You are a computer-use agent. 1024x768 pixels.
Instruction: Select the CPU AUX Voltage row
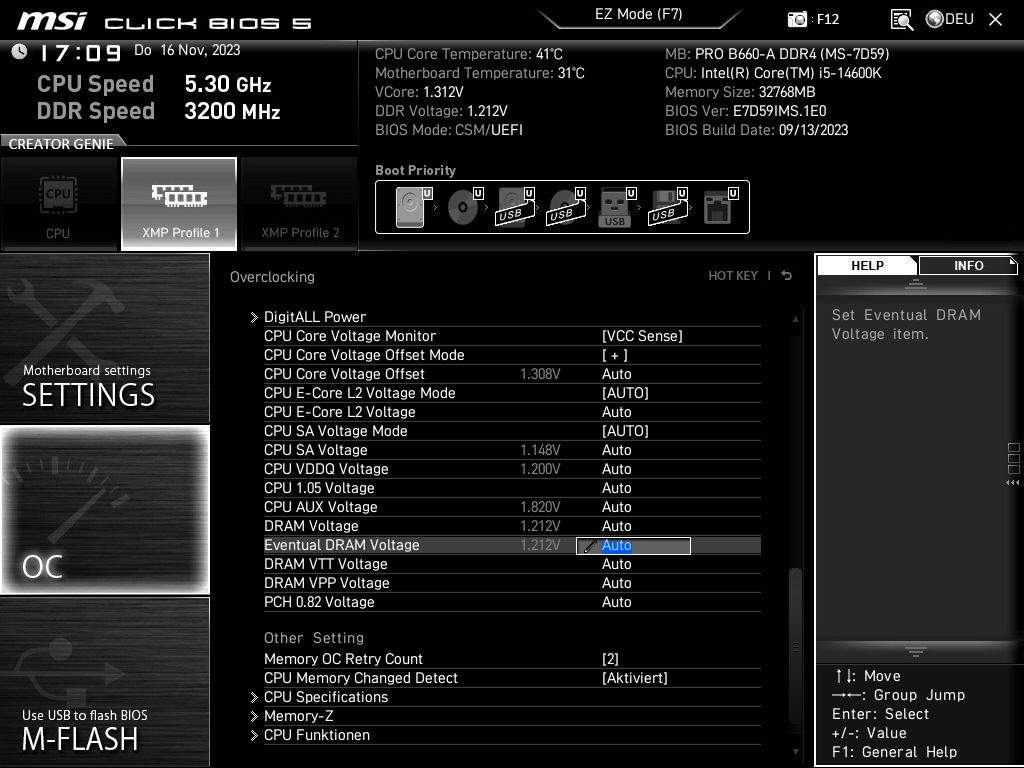(512, 507)
